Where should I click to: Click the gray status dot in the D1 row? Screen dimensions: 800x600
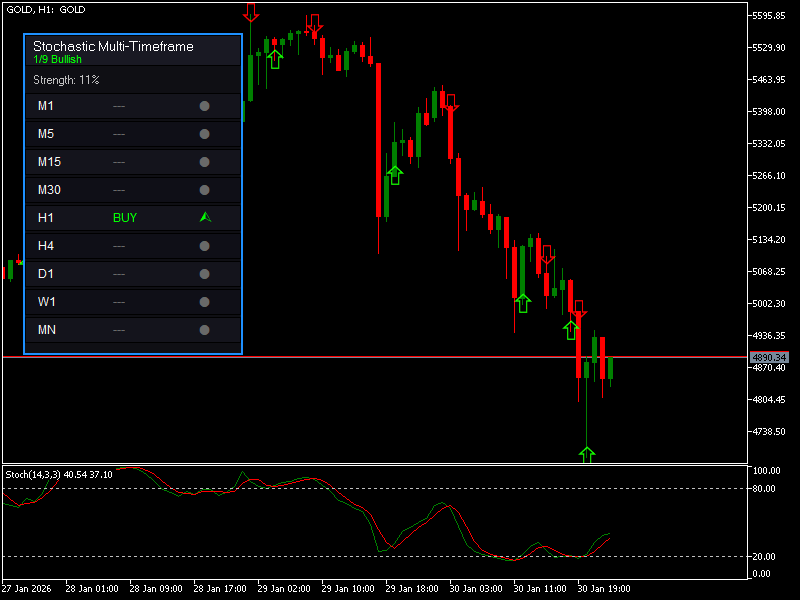coord(205,274)
